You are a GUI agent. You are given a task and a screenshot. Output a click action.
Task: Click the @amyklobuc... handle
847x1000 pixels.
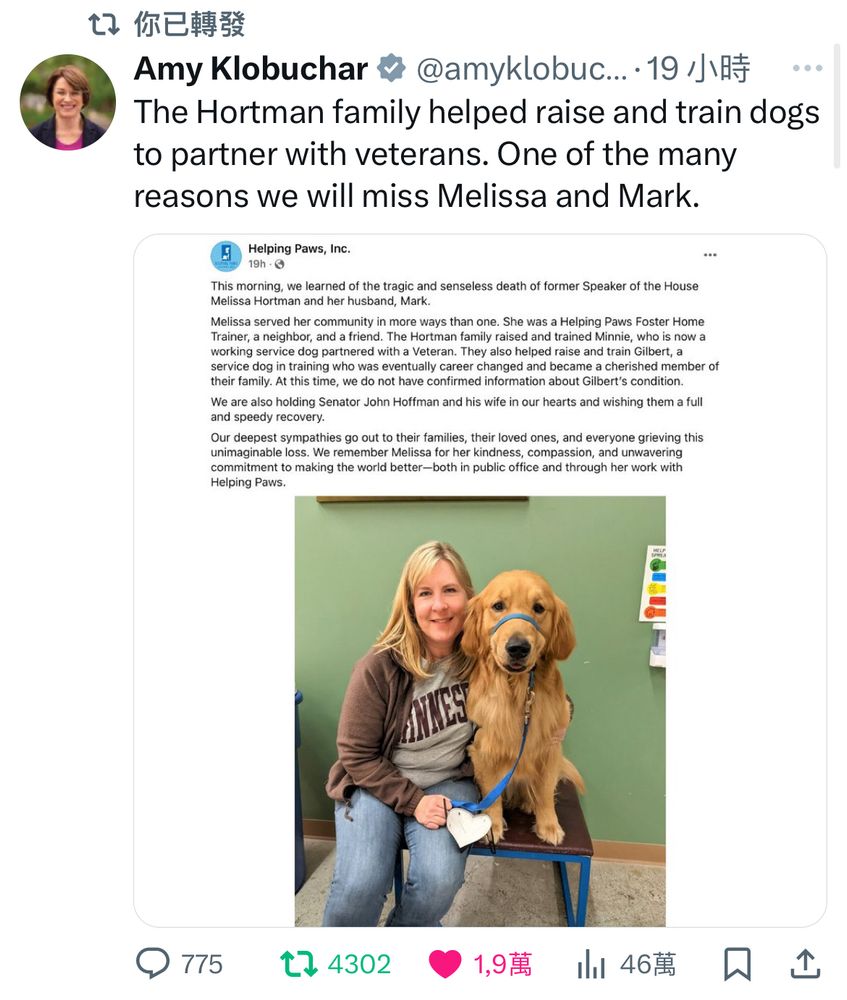(x=522, y=68)
